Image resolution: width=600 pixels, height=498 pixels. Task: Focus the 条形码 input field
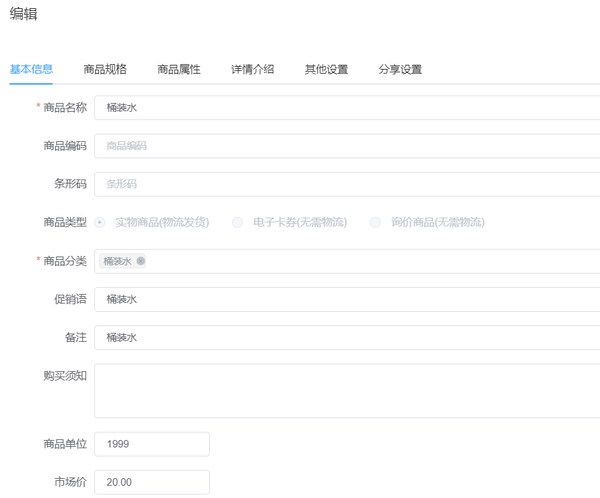coord(347,184)
